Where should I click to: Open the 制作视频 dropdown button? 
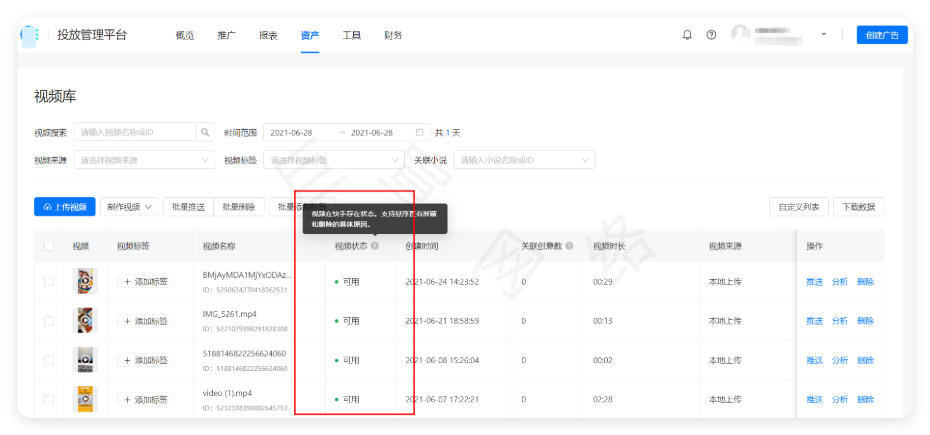click(129, 207)
